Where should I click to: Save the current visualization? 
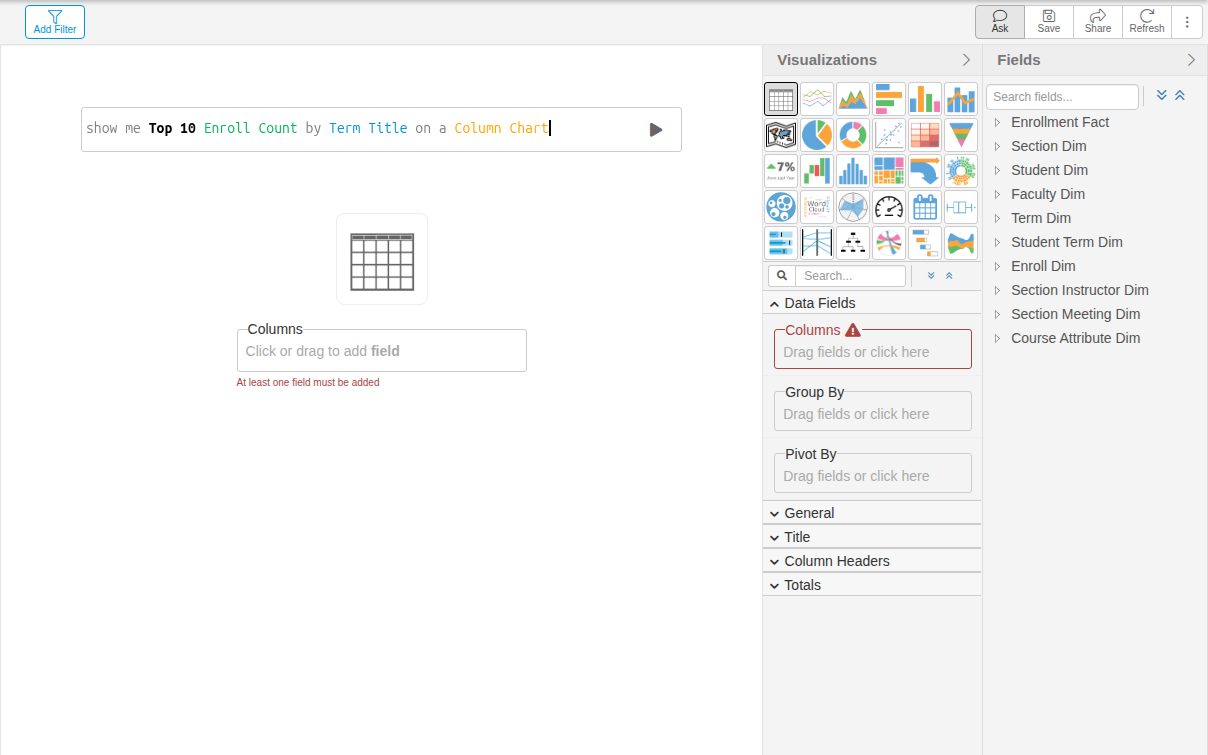(1049, 21)
